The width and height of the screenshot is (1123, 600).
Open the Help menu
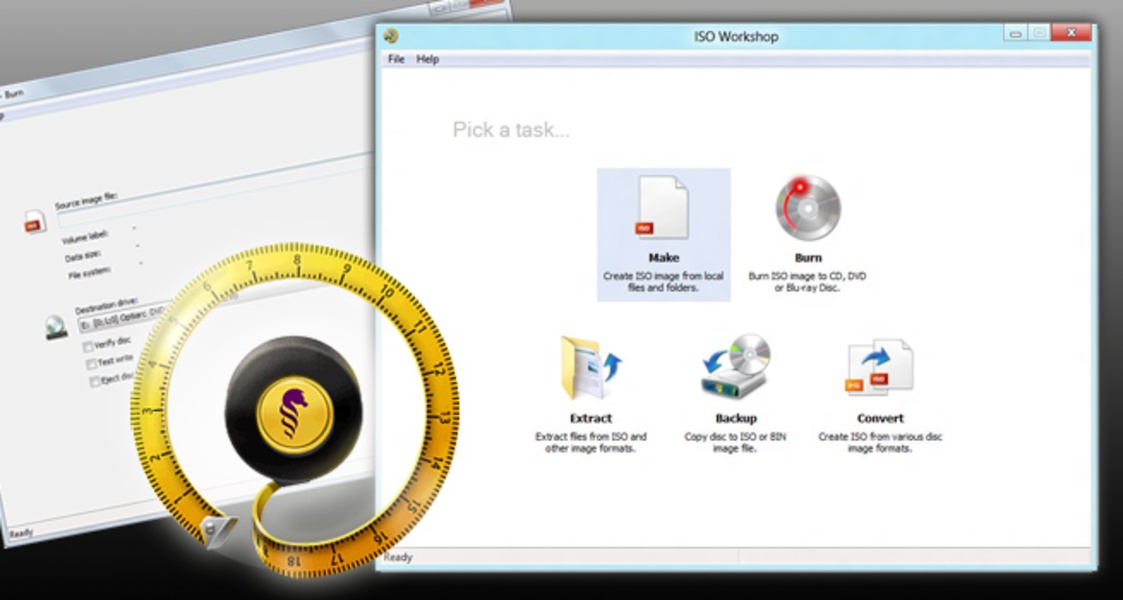pos(428,59)
